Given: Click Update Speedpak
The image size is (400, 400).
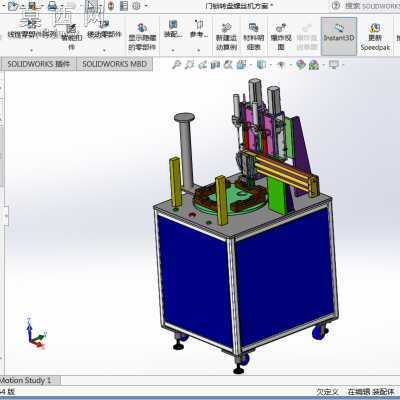Looking at the screenshot, I should 375,37.
